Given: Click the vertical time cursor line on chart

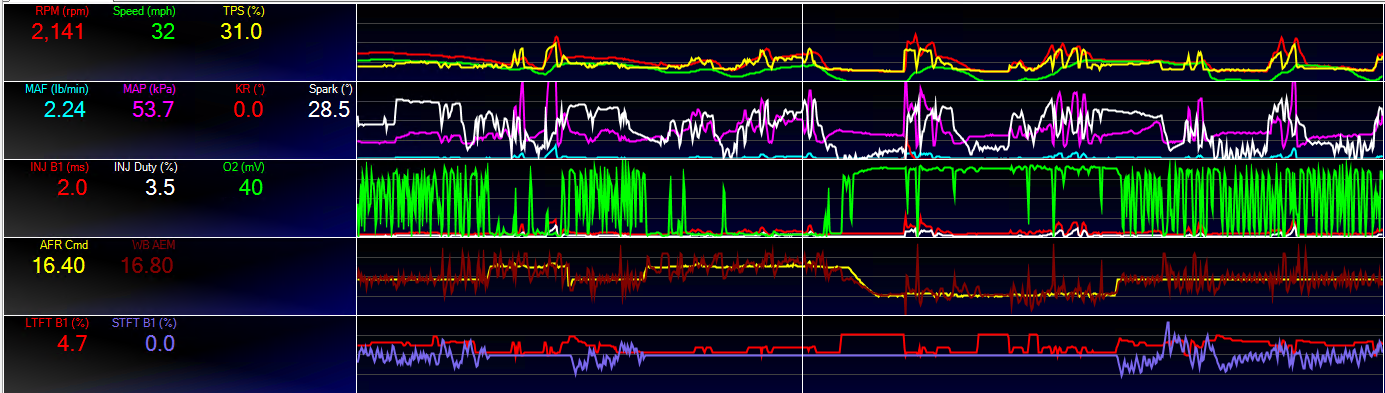Looking at the screenshot, I should pos(803,197).
